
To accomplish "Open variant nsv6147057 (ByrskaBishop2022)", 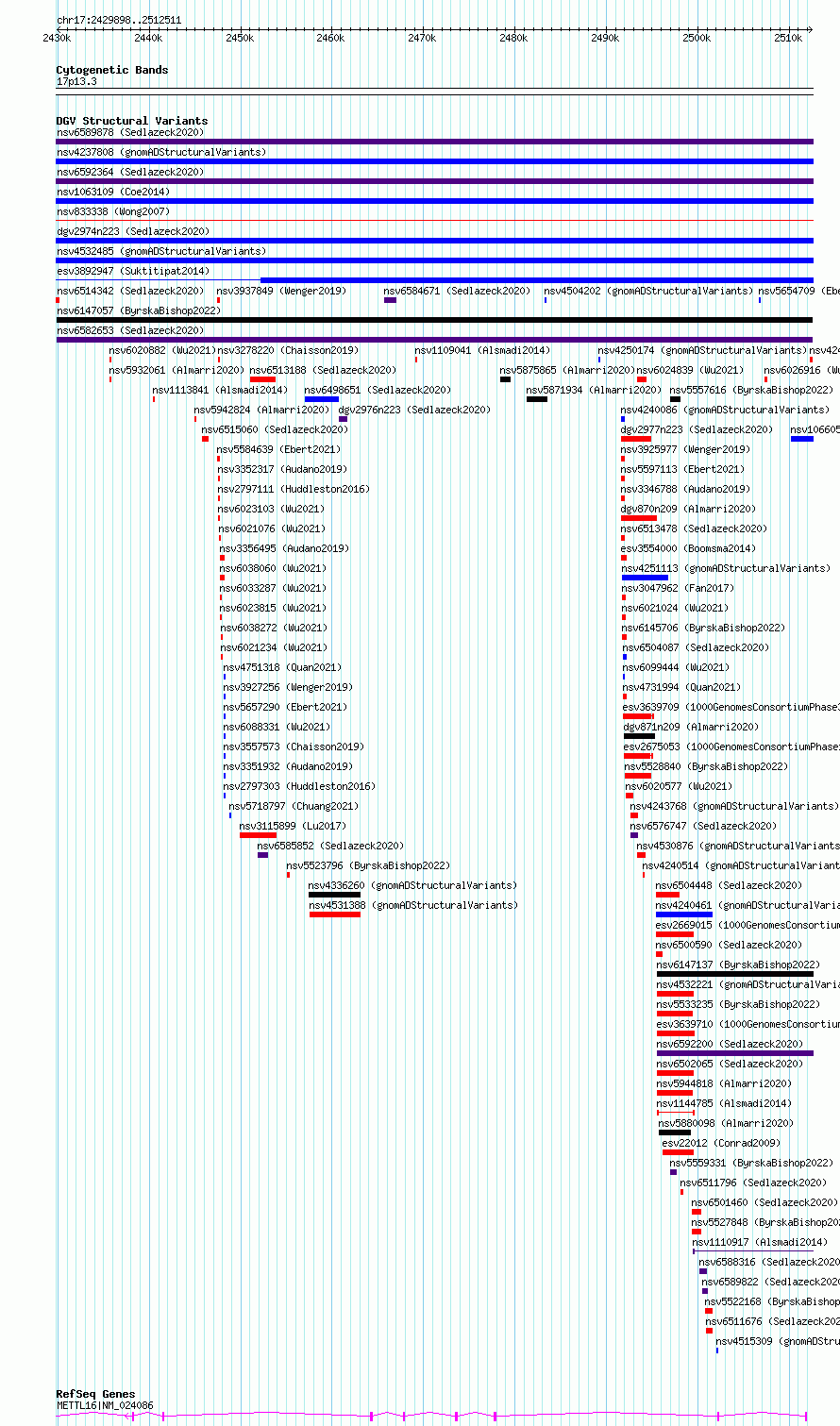I will (x=139, y=310).
